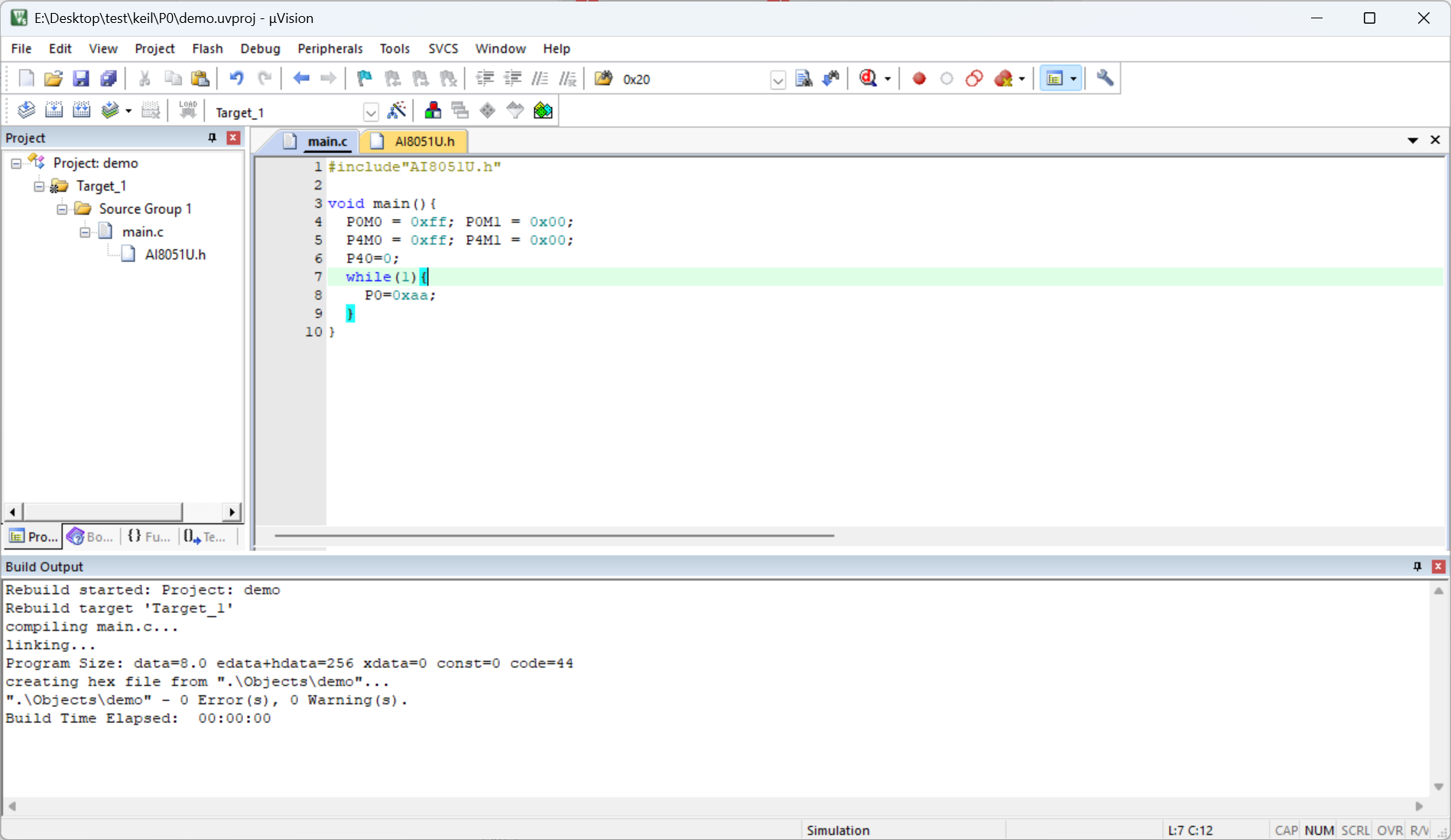Click the Download to flash LOAD icon

[x=188, y=111]
